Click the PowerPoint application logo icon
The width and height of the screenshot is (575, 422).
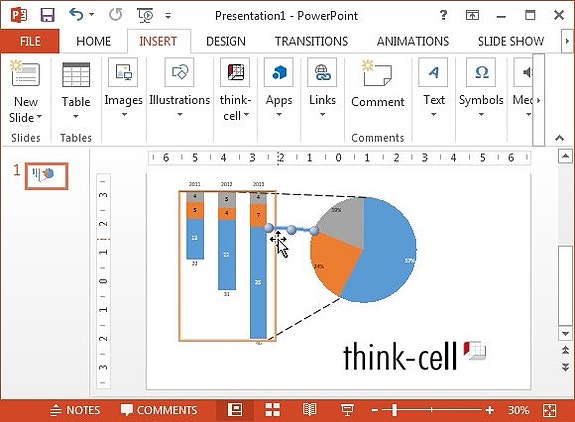coord(19,15)
